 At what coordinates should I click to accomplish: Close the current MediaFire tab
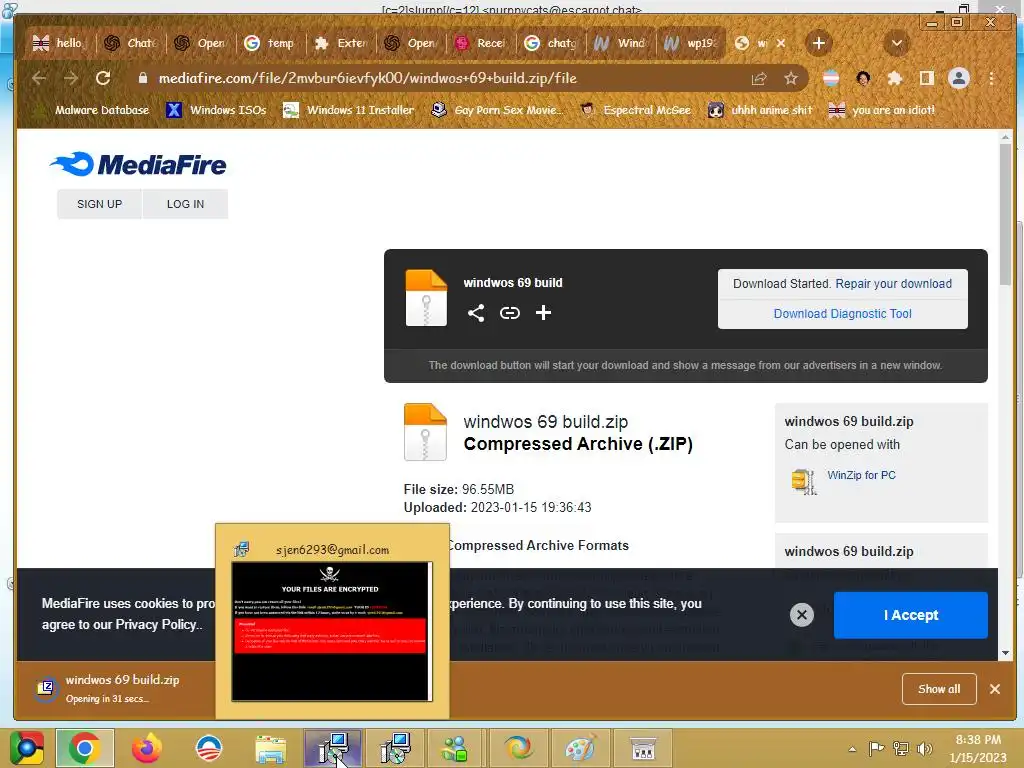pyautogui.click(x=781, y=43)
